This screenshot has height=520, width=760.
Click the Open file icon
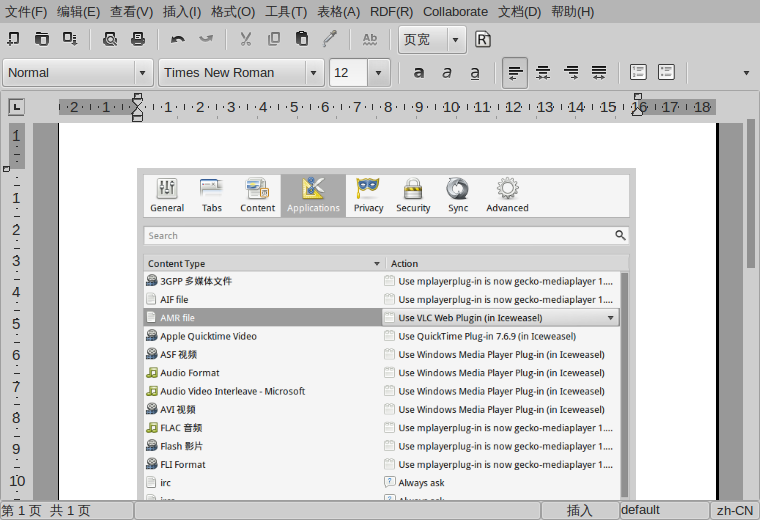(42, 39)
